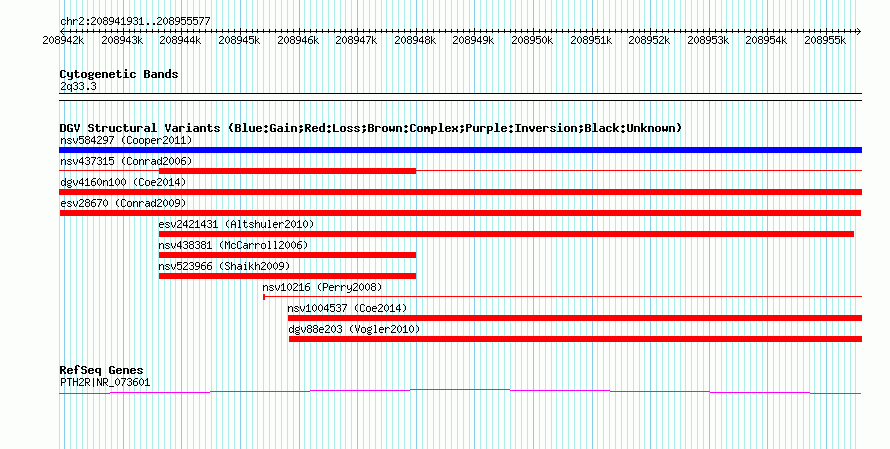Click the 208955k ruler tick label
Image resolution: width=890 pixels, height=449 pixels.
tap(825, 41)
